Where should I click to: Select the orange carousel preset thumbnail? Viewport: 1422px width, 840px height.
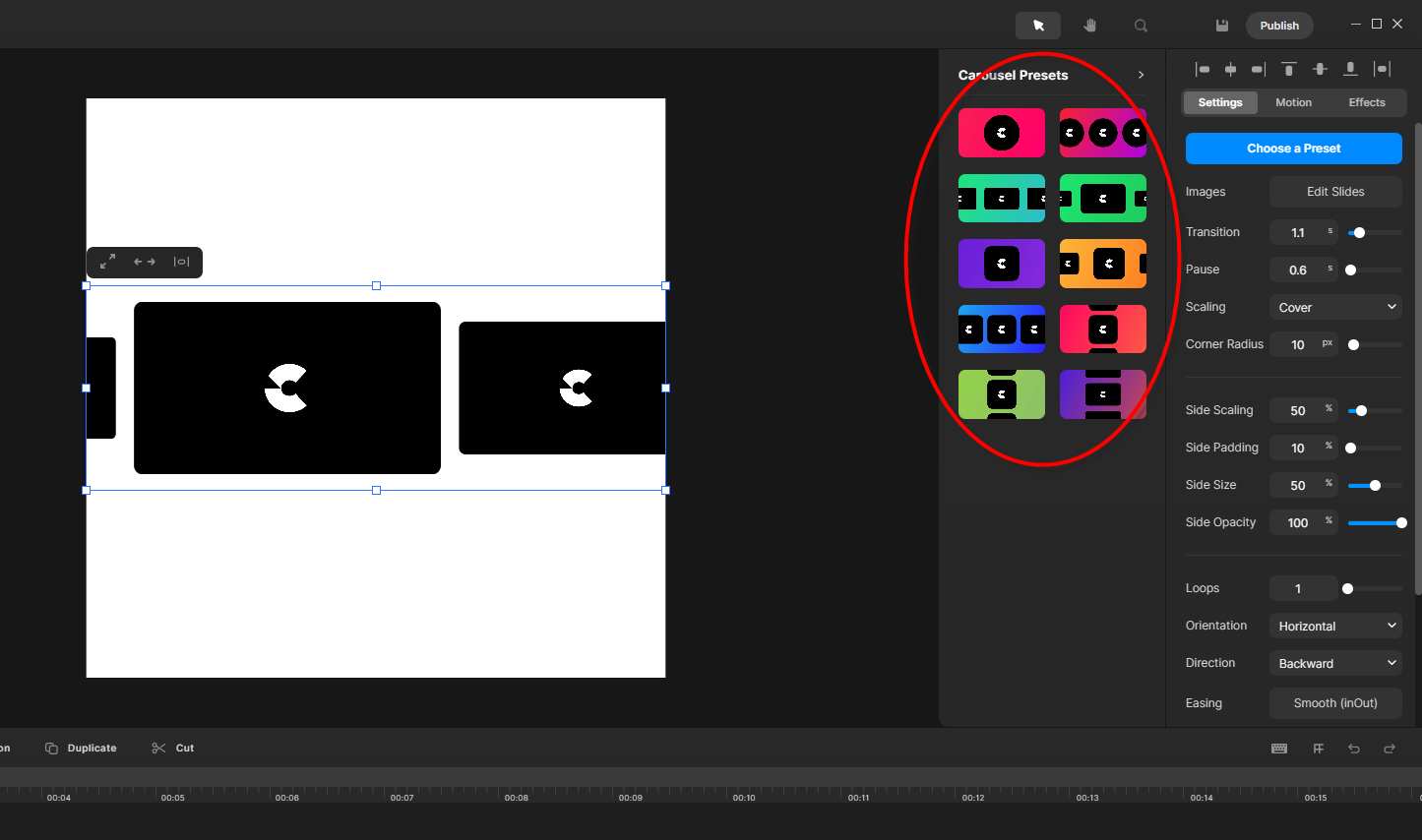(1102, 264)
